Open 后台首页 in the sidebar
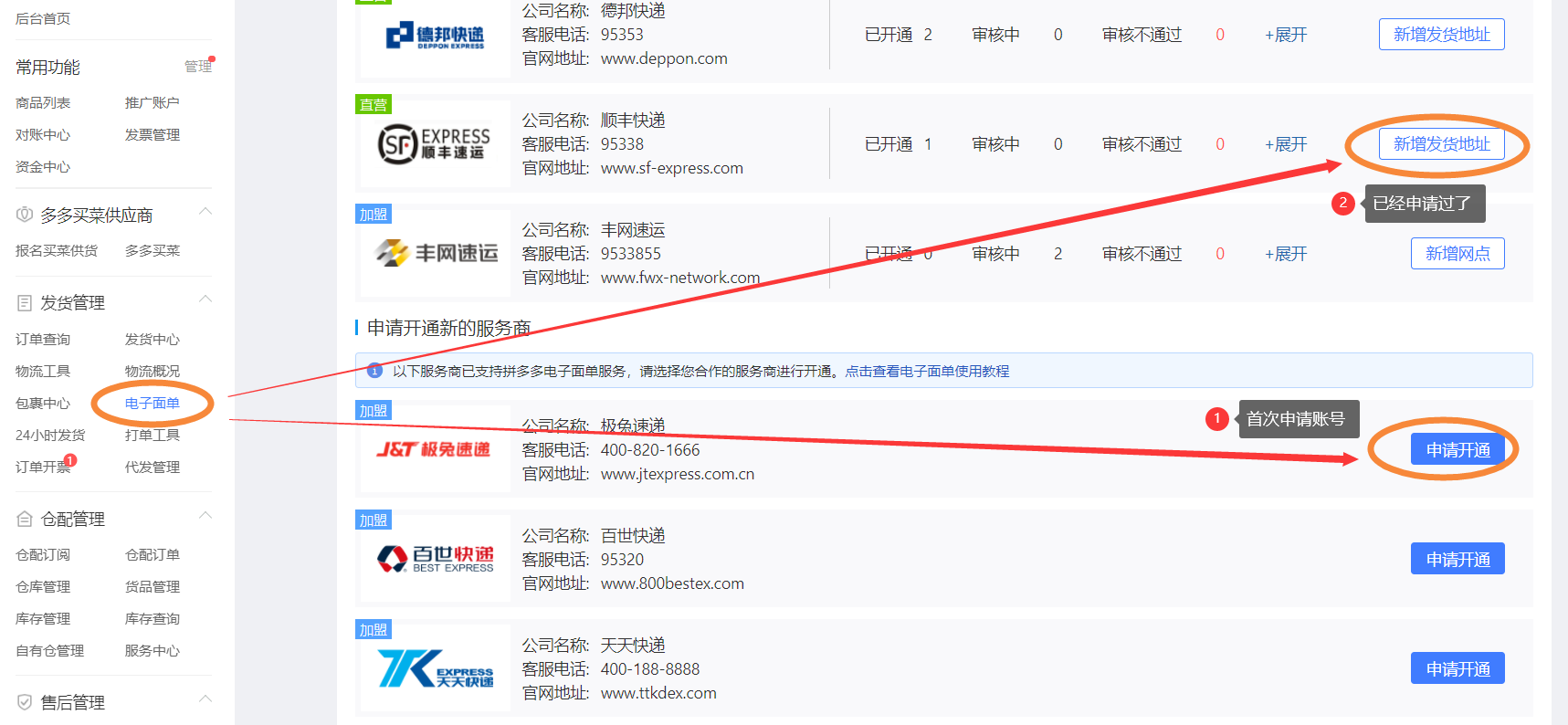The height and width of the screenshot is (725, 1568). pyautogui.click(x=43, y=18)
